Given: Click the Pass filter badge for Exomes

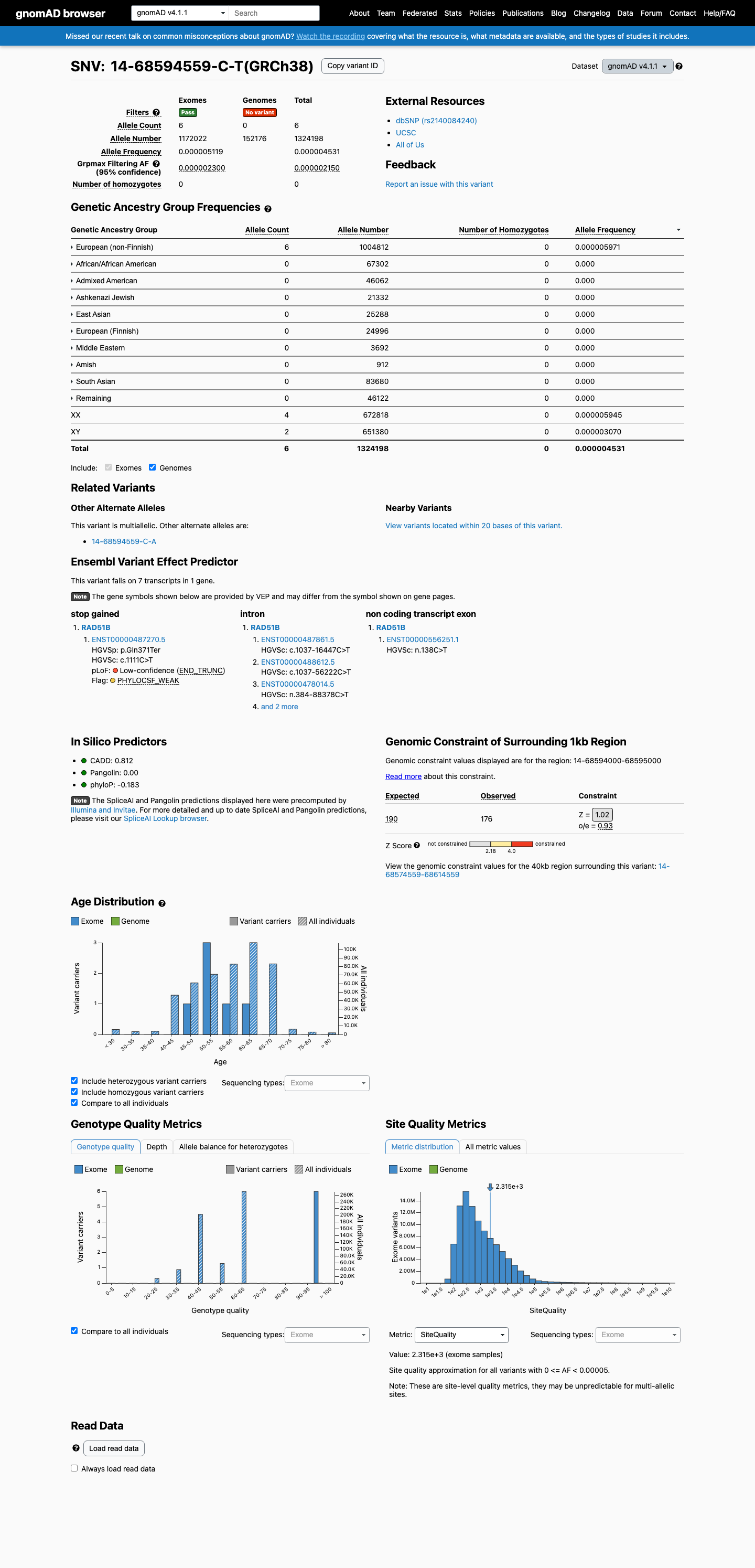Looking at the screenshot, I should pyautogui.click(x=187, y=113).
